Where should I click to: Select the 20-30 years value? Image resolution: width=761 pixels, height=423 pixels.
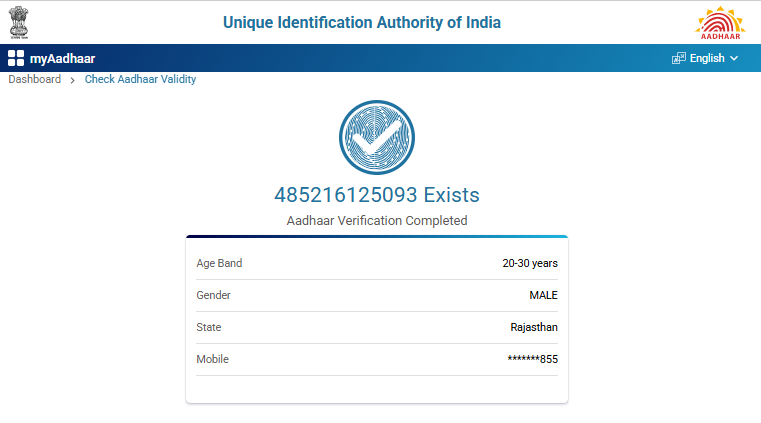point(529,264)
